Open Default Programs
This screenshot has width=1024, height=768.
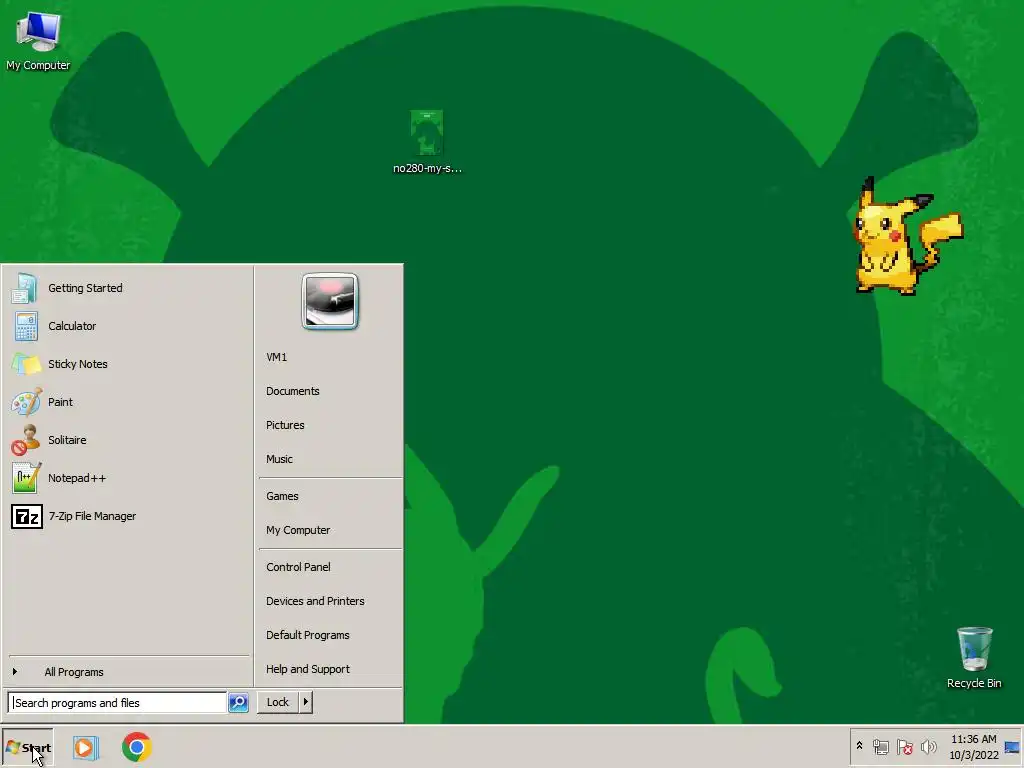click(x=308, y=635)
